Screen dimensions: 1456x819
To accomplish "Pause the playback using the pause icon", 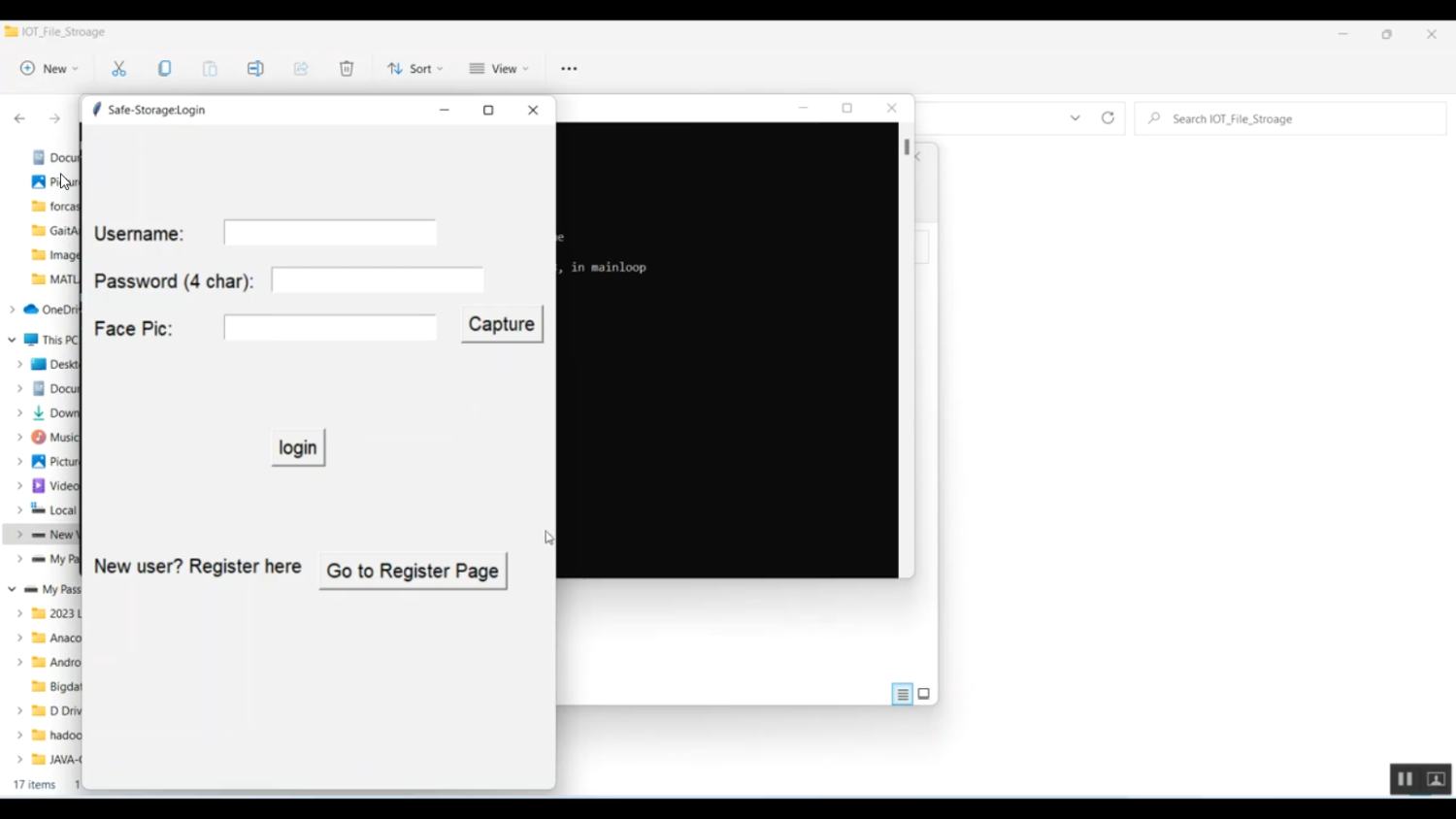I will tap(1405, 779).
